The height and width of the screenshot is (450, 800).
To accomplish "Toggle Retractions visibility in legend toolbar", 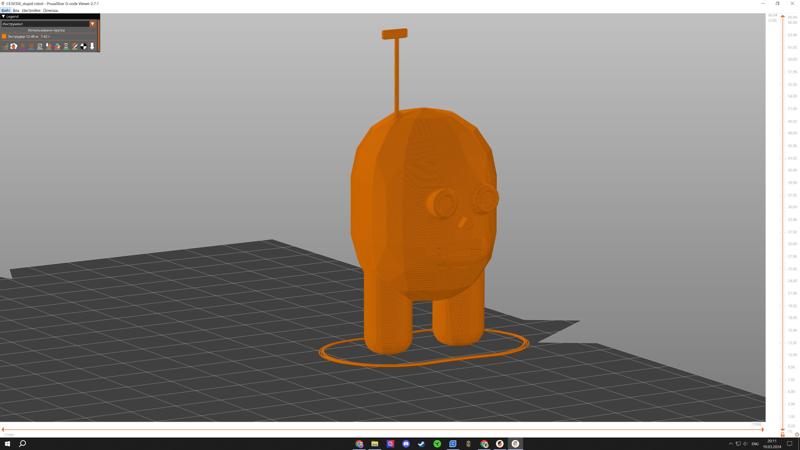I will point(22,46).
